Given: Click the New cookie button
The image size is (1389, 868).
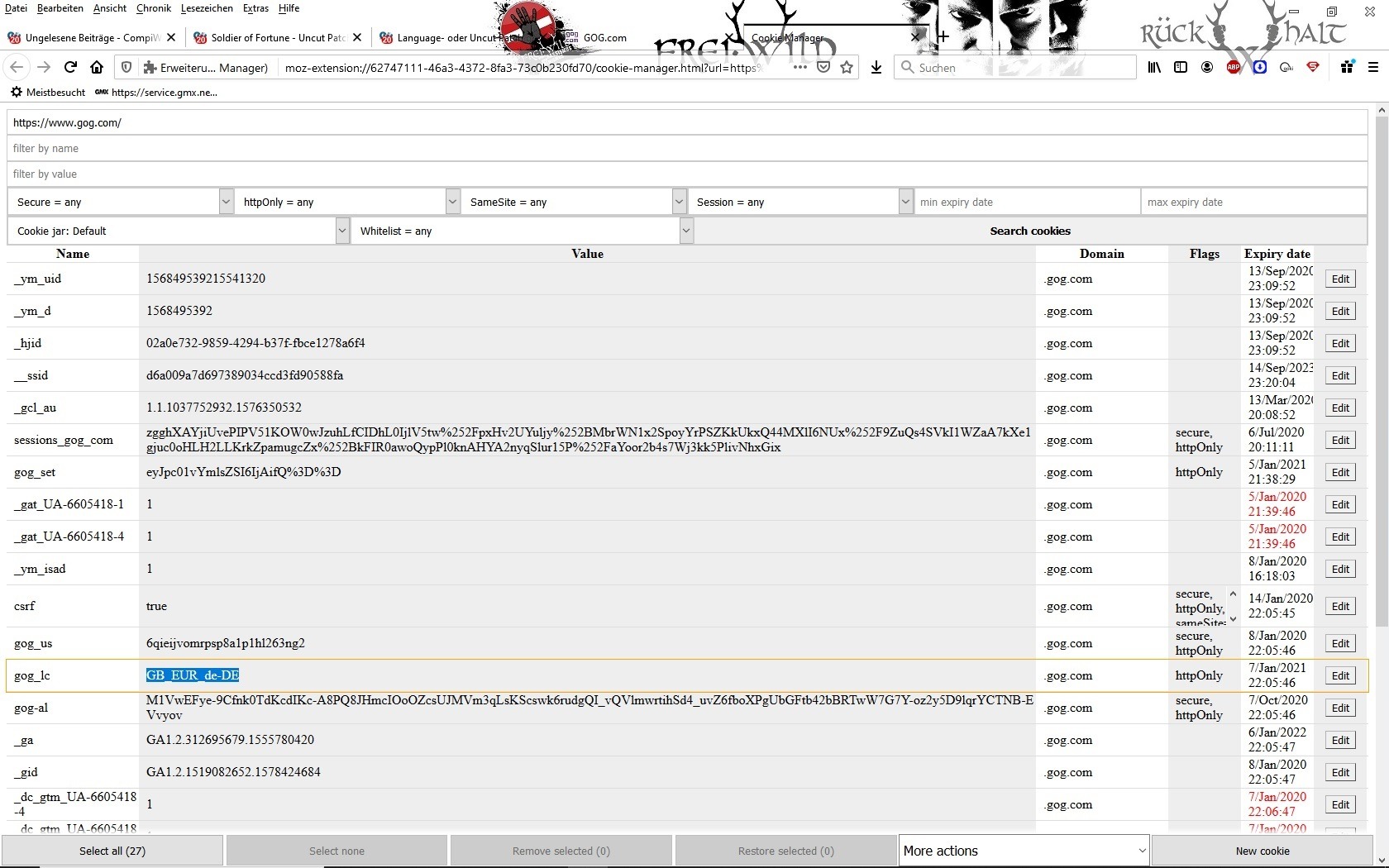Looking at the screenshot, I should pyautogui.click(x=1263, y=851).
